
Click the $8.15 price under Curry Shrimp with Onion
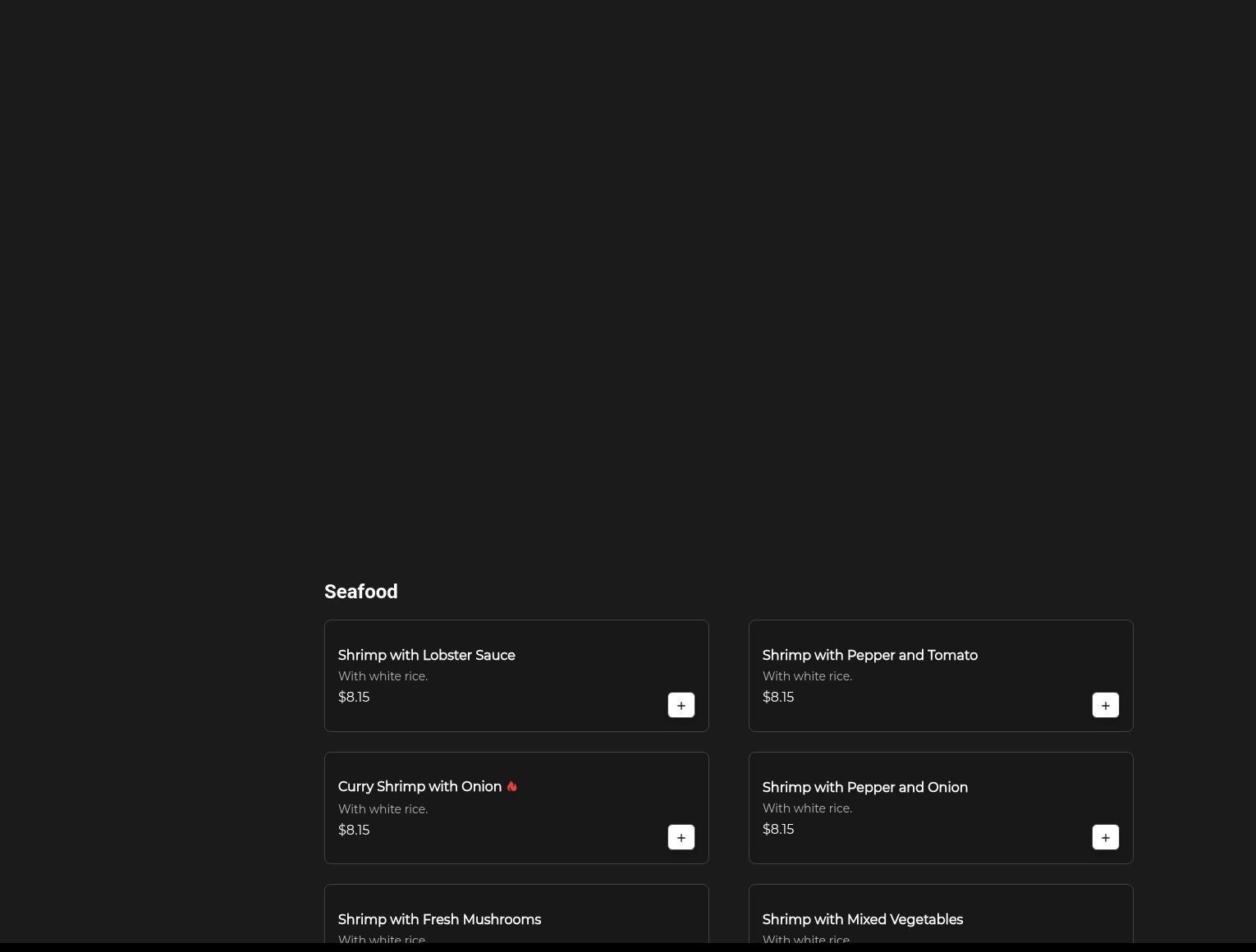click(x=354, y=830)
